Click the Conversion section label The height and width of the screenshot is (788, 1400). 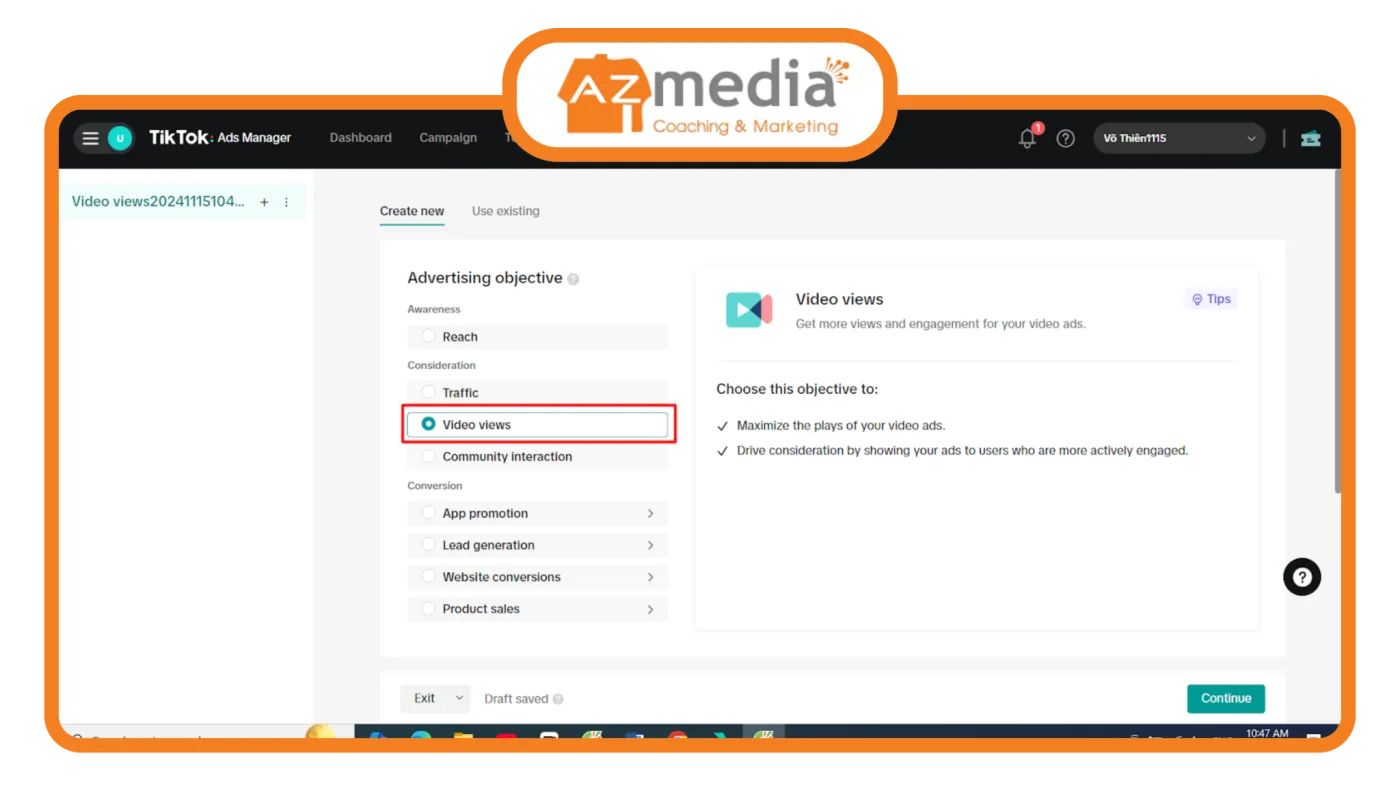pos(435,486)
